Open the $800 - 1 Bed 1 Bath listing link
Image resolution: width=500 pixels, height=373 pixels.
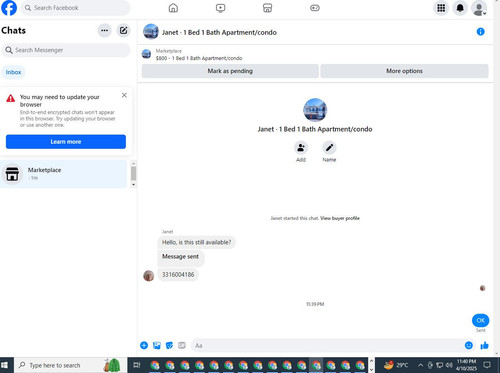click(199, 58)
